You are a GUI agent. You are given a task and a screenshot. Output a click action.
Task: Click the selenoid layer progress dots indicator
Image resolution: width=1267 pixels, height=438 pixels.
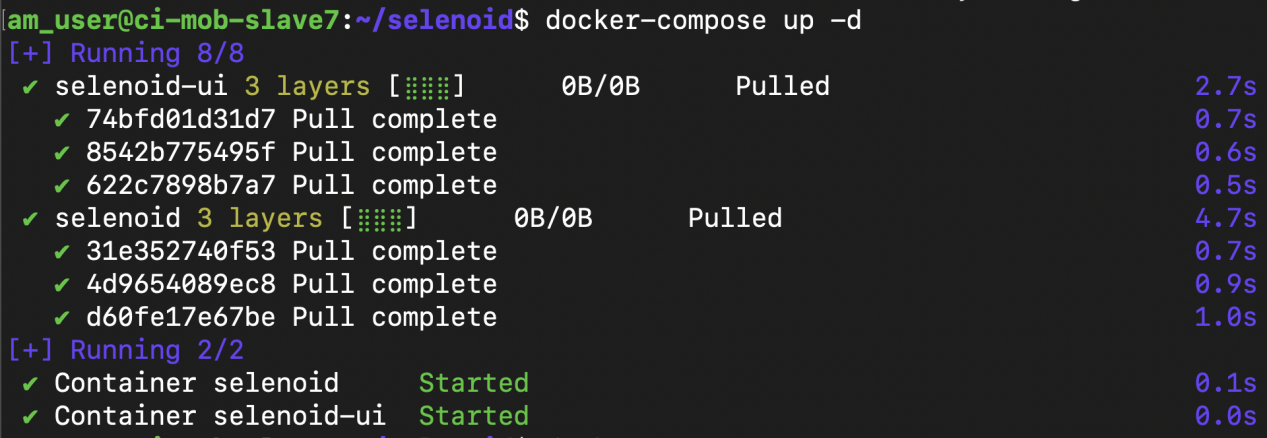(379, 220)
